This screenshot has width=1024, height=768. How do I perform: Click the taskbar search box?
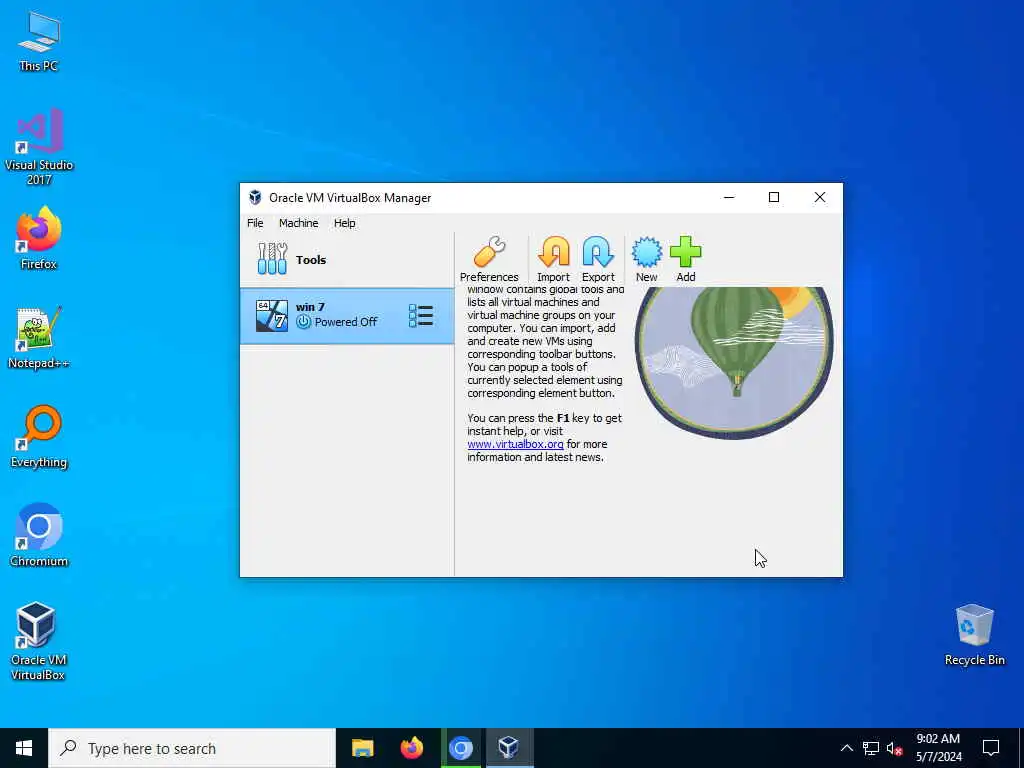tap(192, 748)
